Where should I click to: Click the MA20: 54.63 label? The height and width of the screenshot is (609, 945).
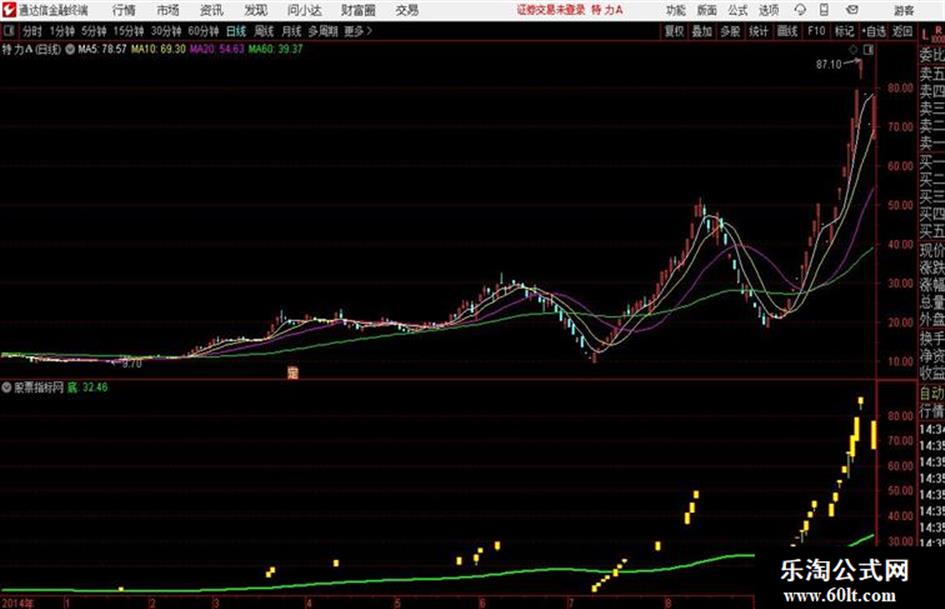[x=217, y=49]
